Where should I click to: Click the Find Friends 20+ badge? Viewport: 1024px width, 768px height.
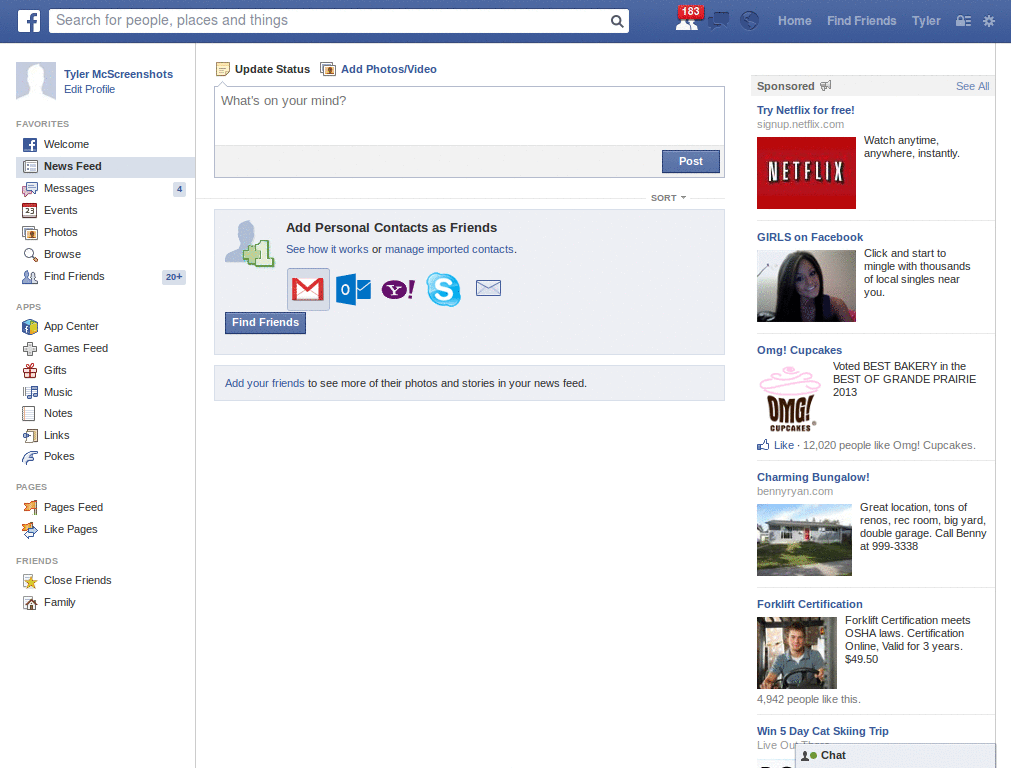[174, 277]
